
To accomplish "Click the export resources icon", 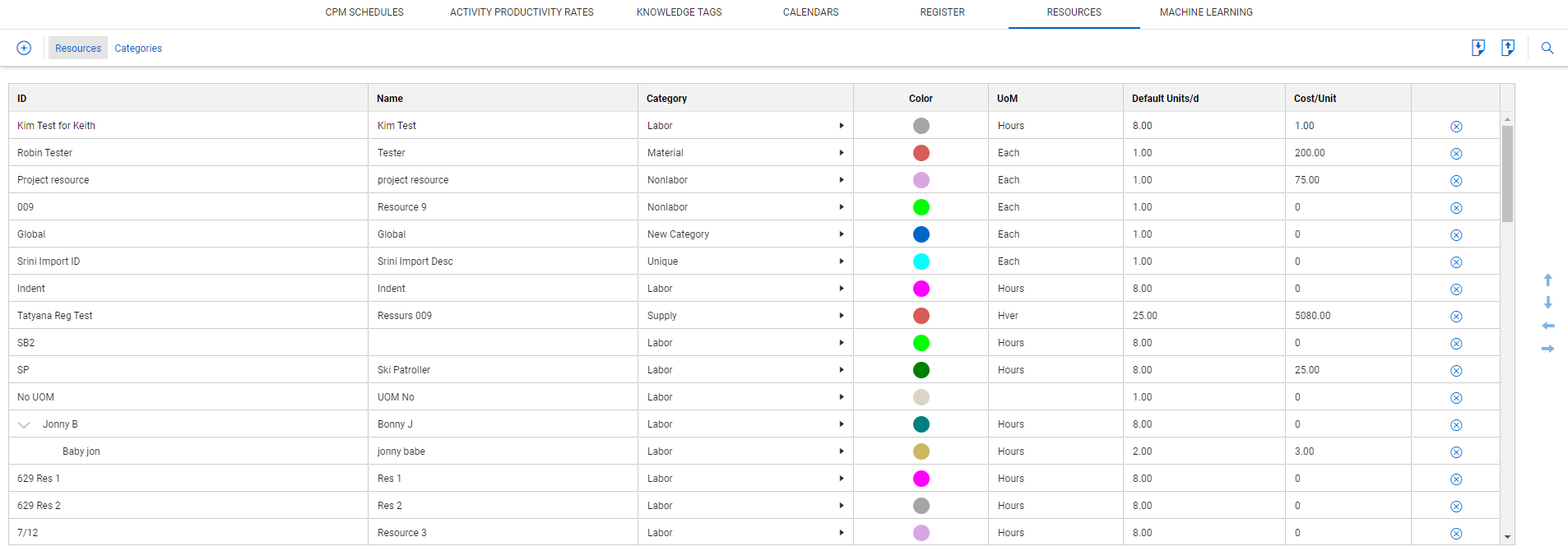I will click(1508, 48).
